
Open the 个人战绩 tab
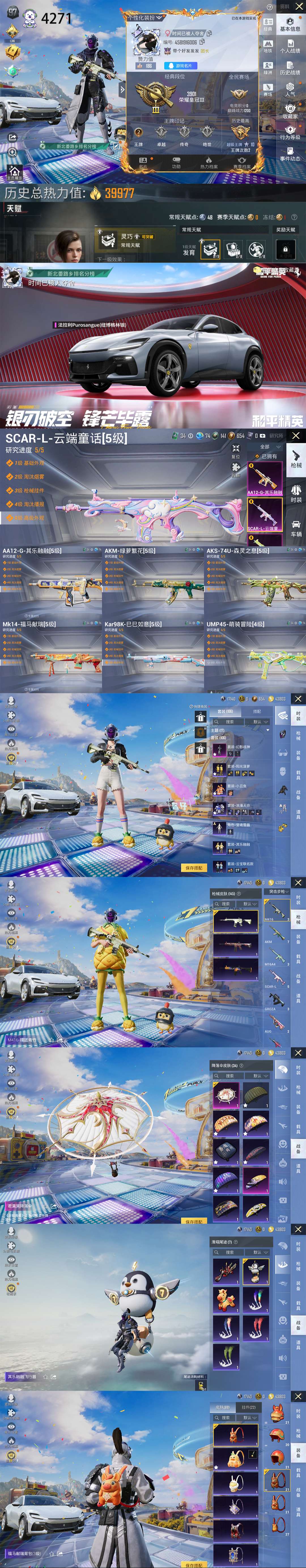click(290, 46)
